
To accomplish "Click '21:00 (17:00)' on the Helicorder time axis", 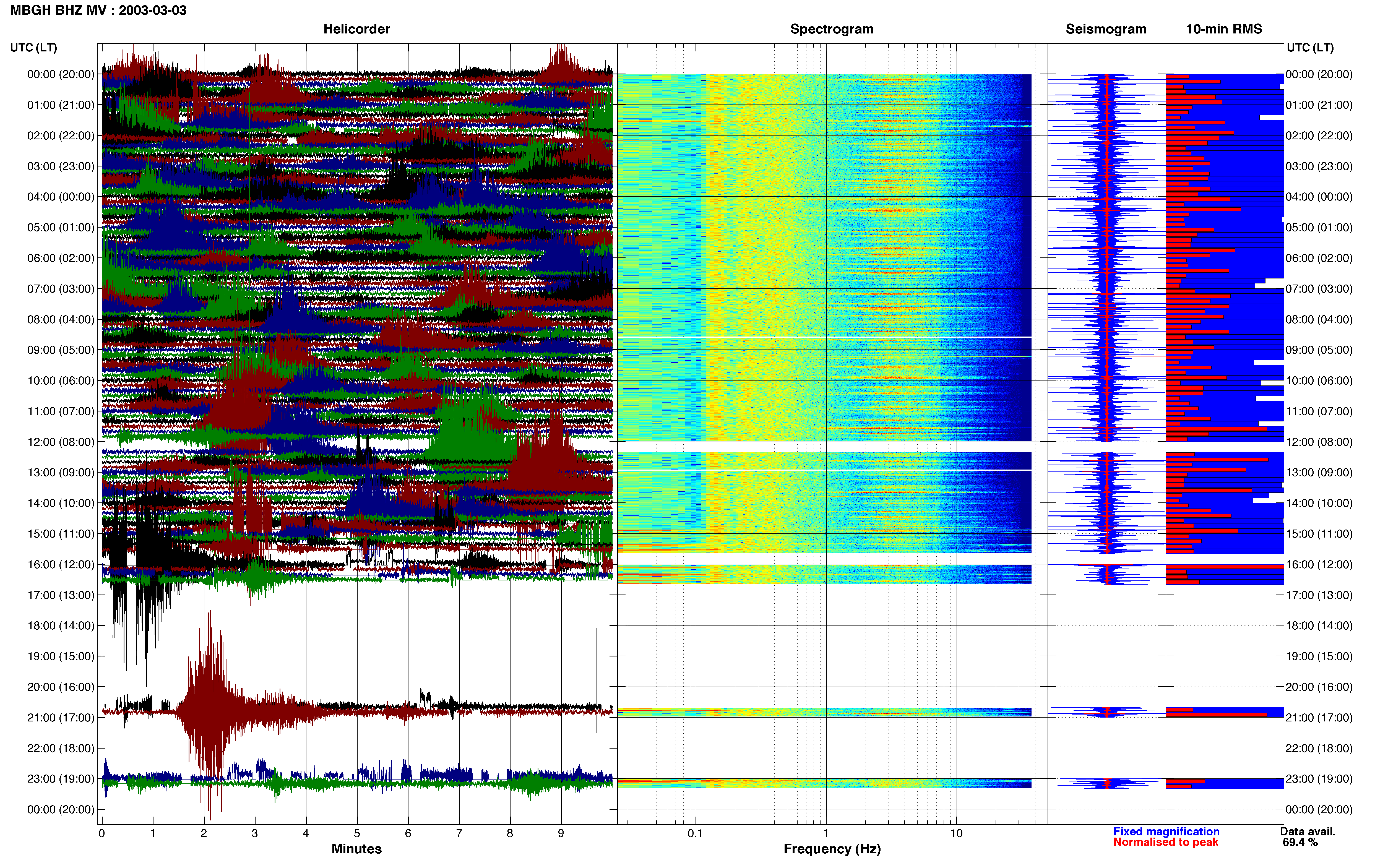I will point(61,718).
